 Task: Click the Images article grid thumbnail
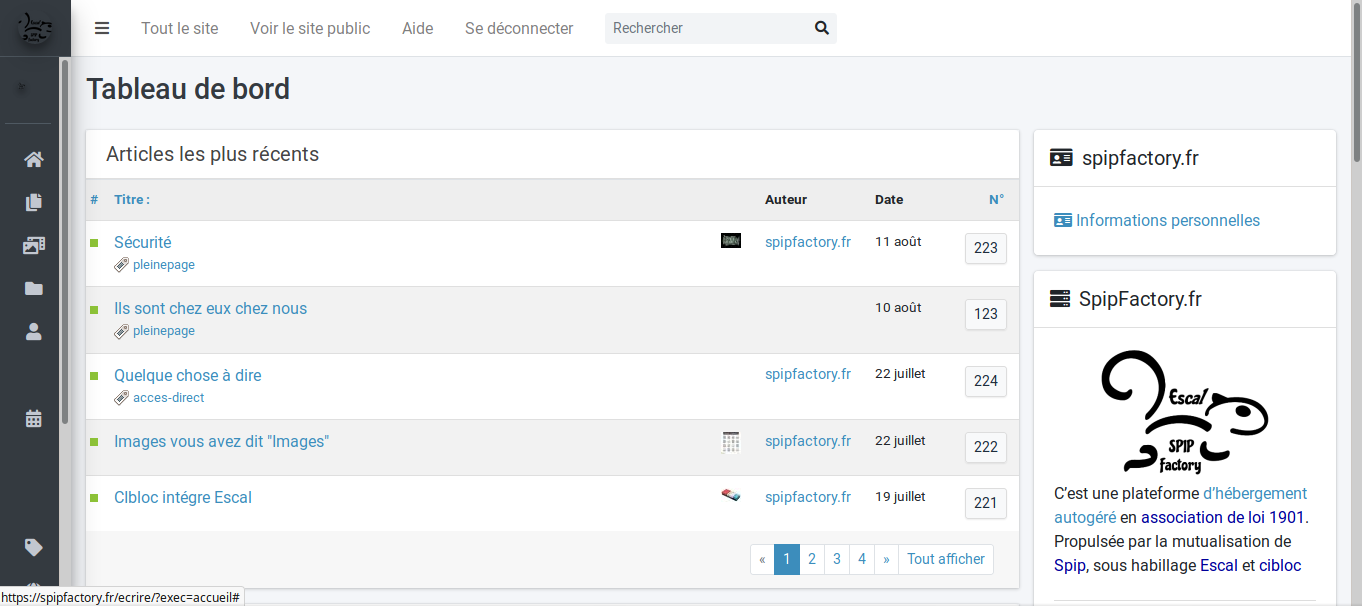tap(731, 442)
